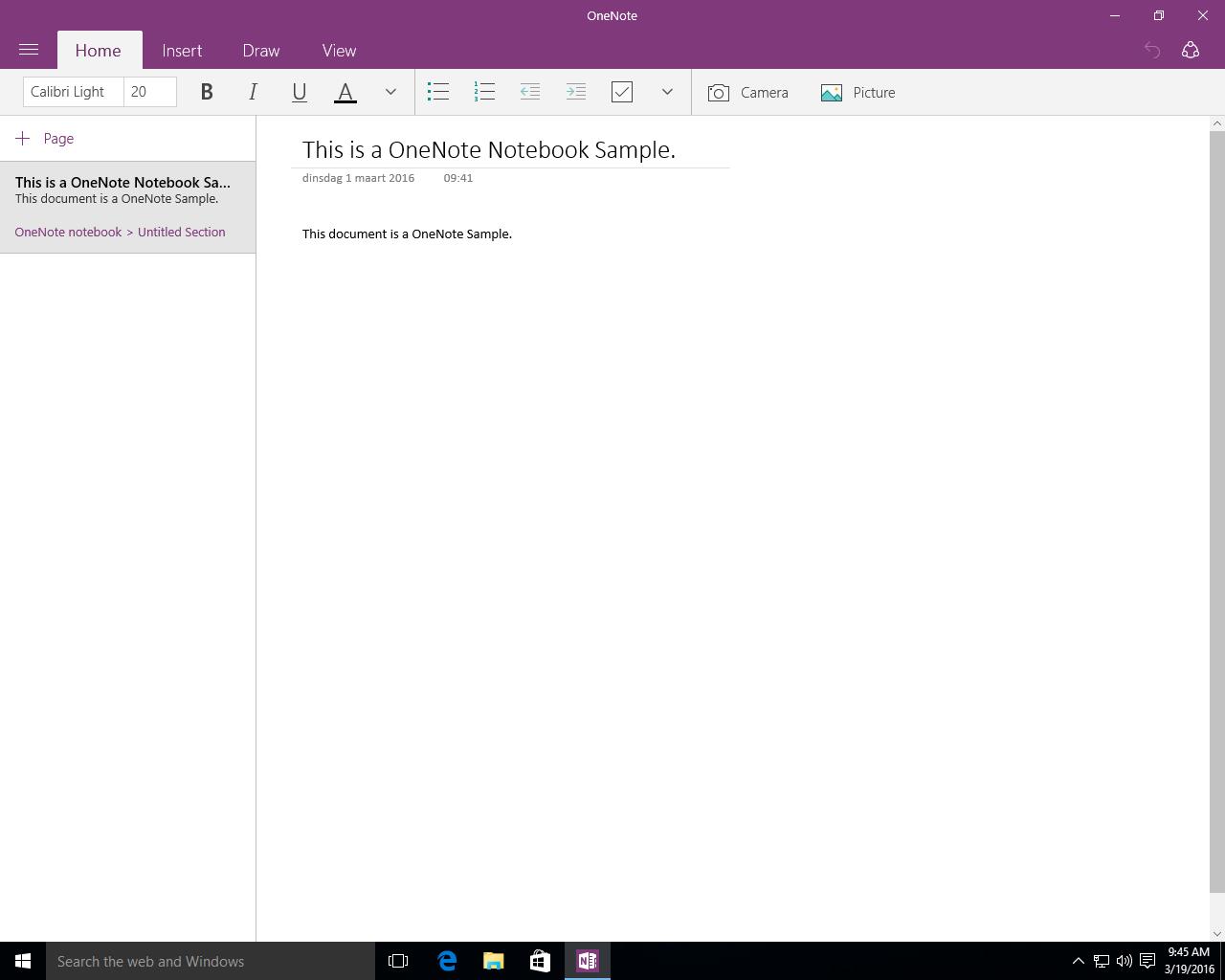
Task: Click the scrollbar up arrow
Action: (x=1217, y=123)
